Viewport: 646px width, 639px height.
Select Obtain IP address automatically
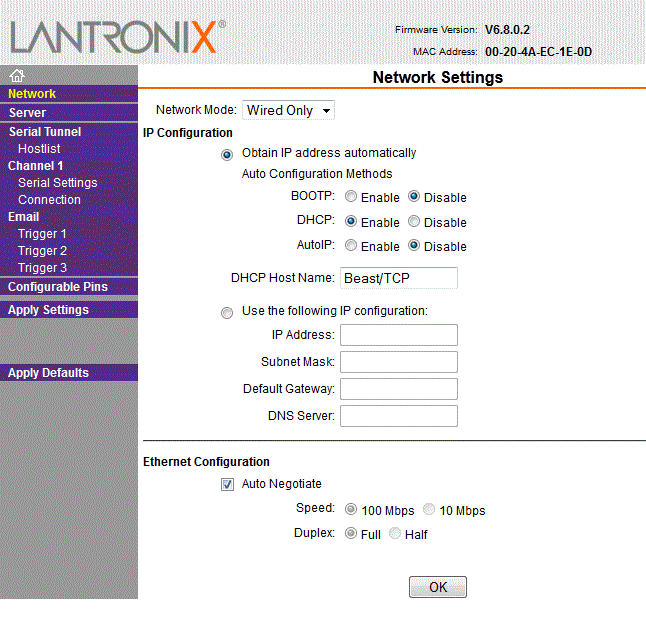(x=227, y=155)
